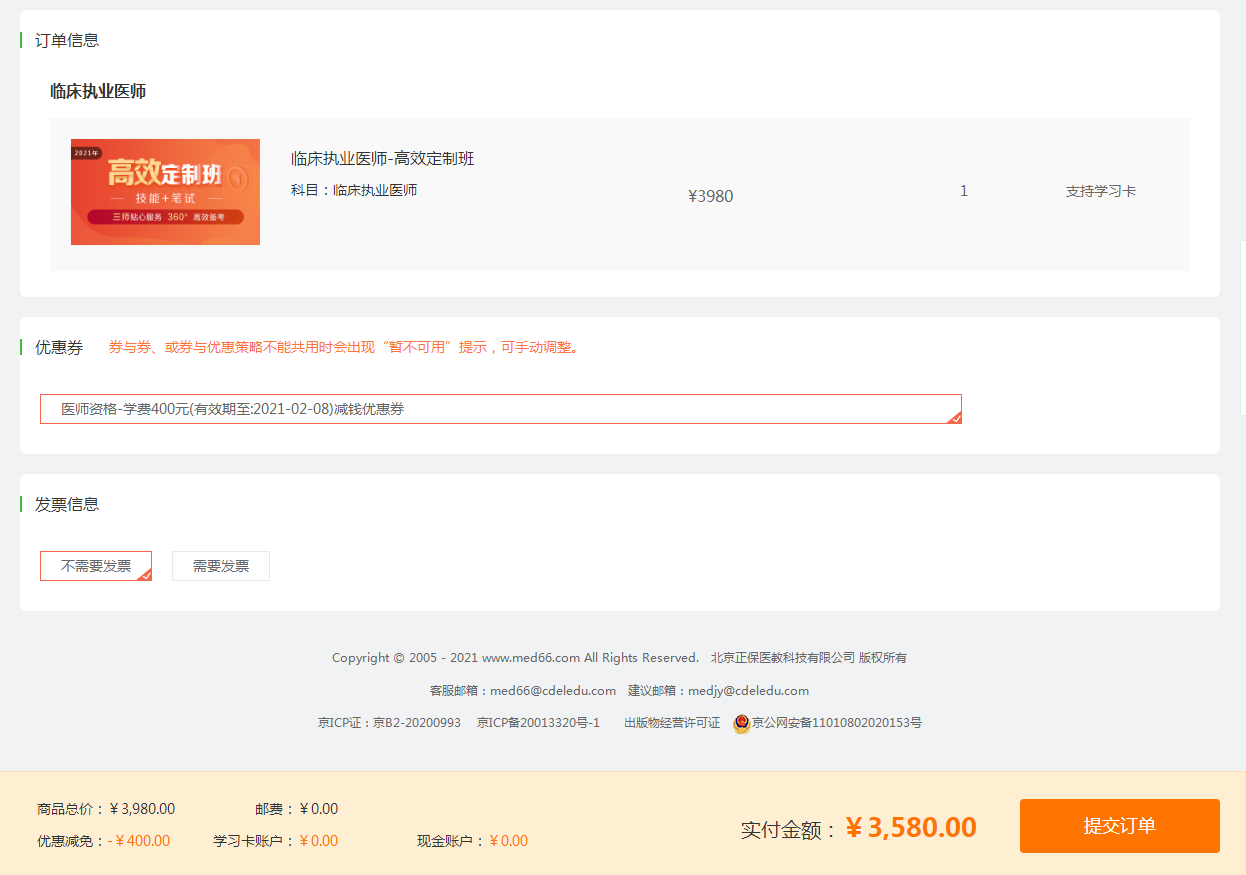Image resolution: width=1246 pixels, height=875 pixels.
Task: Click the checkmark corner on 不需要发票
Action: tap(145, 574)
